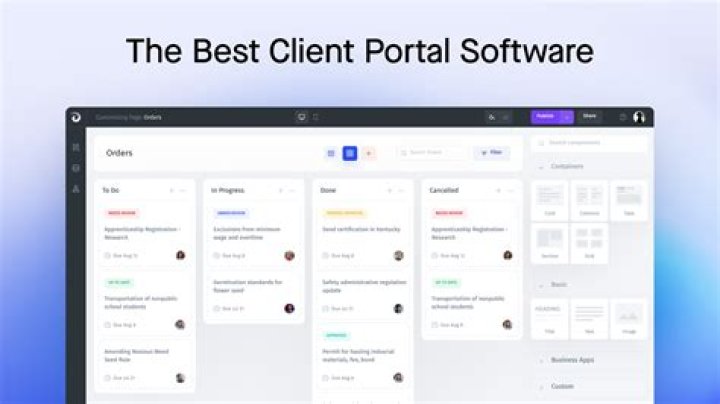Image resolution: width=720 pixels, height=404 pixels.
Task: Click the red add order icon
Action: tap(369, 153)
